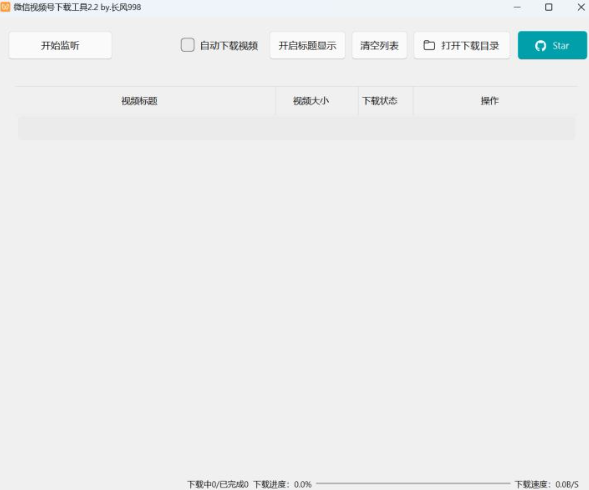589x490 pixels.
Task: Close the 微信视频号下载工具 window
Action: pyautogui.click(x=581, y=7)
